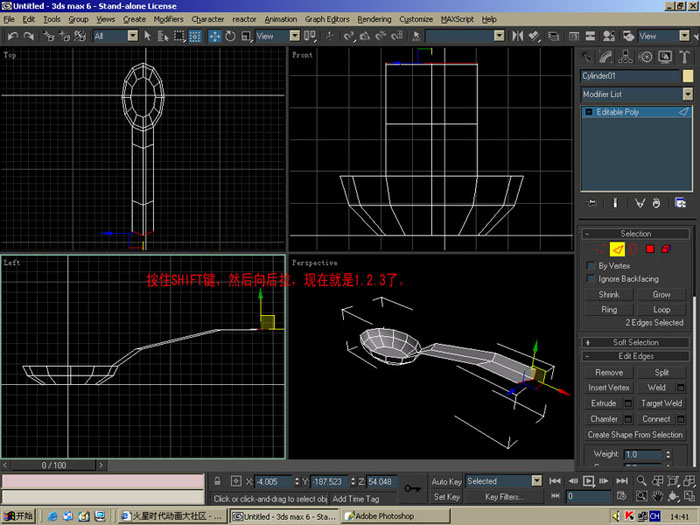Open the Rendering menu
The height and width of the screenshot is (525, 700).
tap(374, 19)
